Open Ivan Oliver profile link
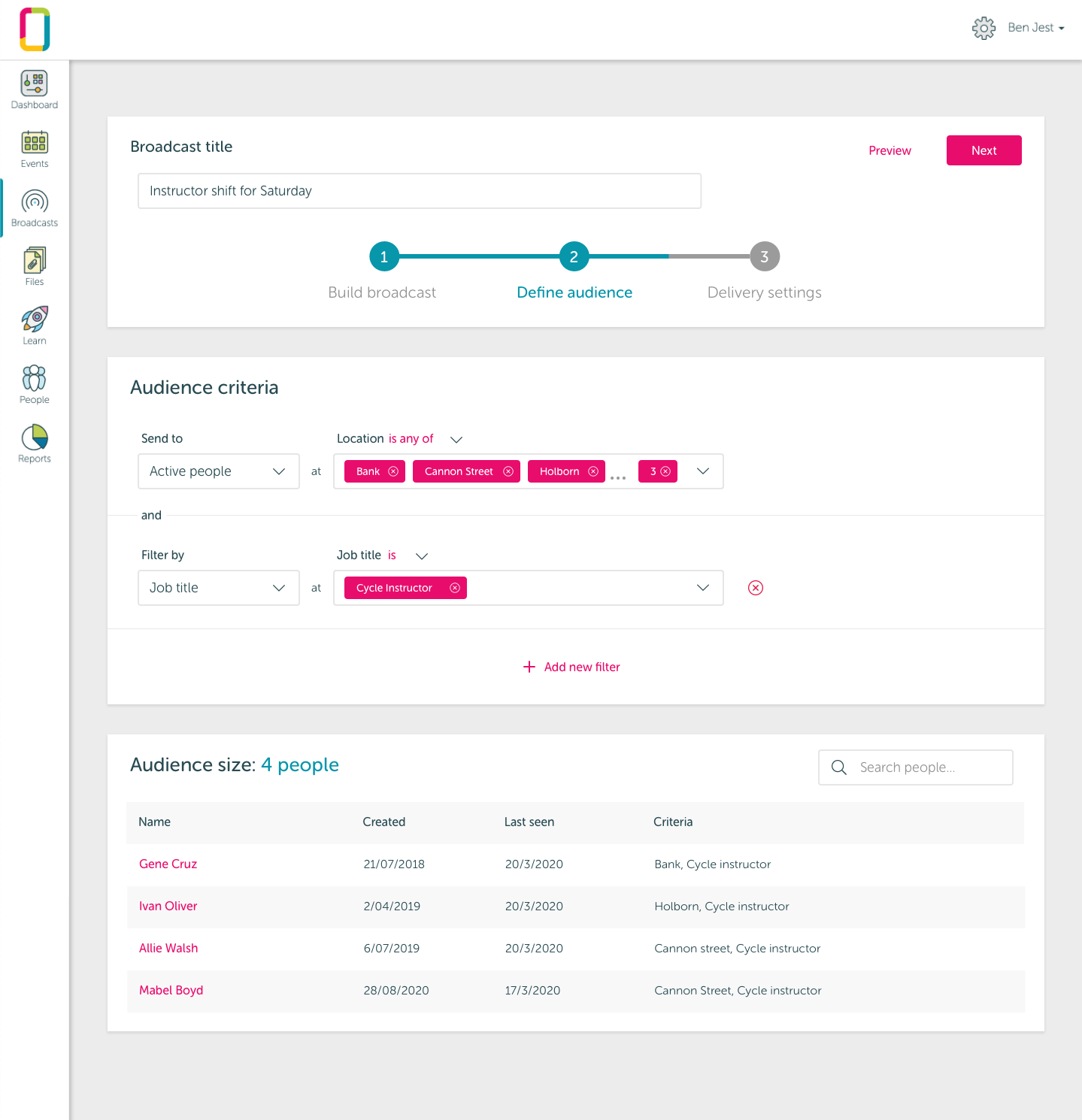This screenshot has width=1082, height=1120. (168, 907)
